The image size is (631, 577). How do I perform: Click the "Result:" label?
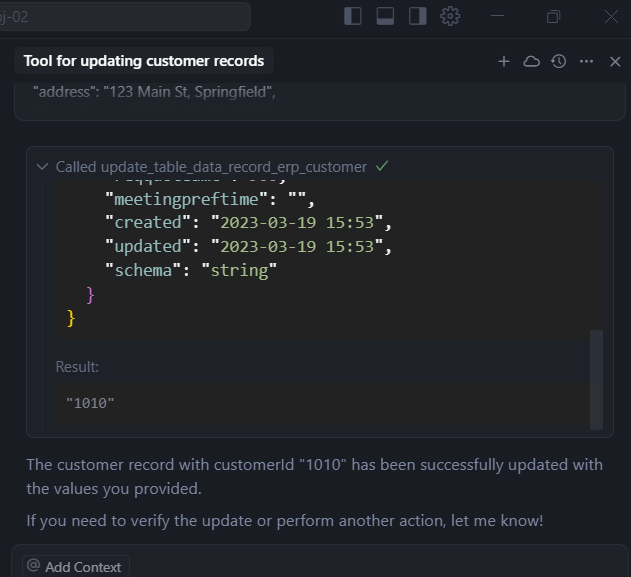coord(77,367)
